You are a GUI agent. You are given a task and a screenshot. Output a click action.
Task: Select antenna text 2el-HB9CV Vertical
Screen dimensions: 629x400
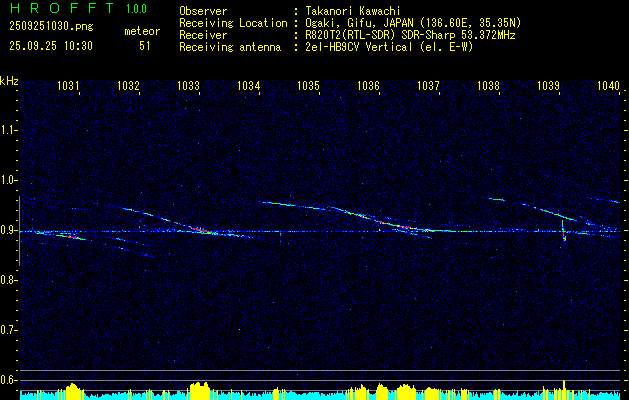(359, 47)
